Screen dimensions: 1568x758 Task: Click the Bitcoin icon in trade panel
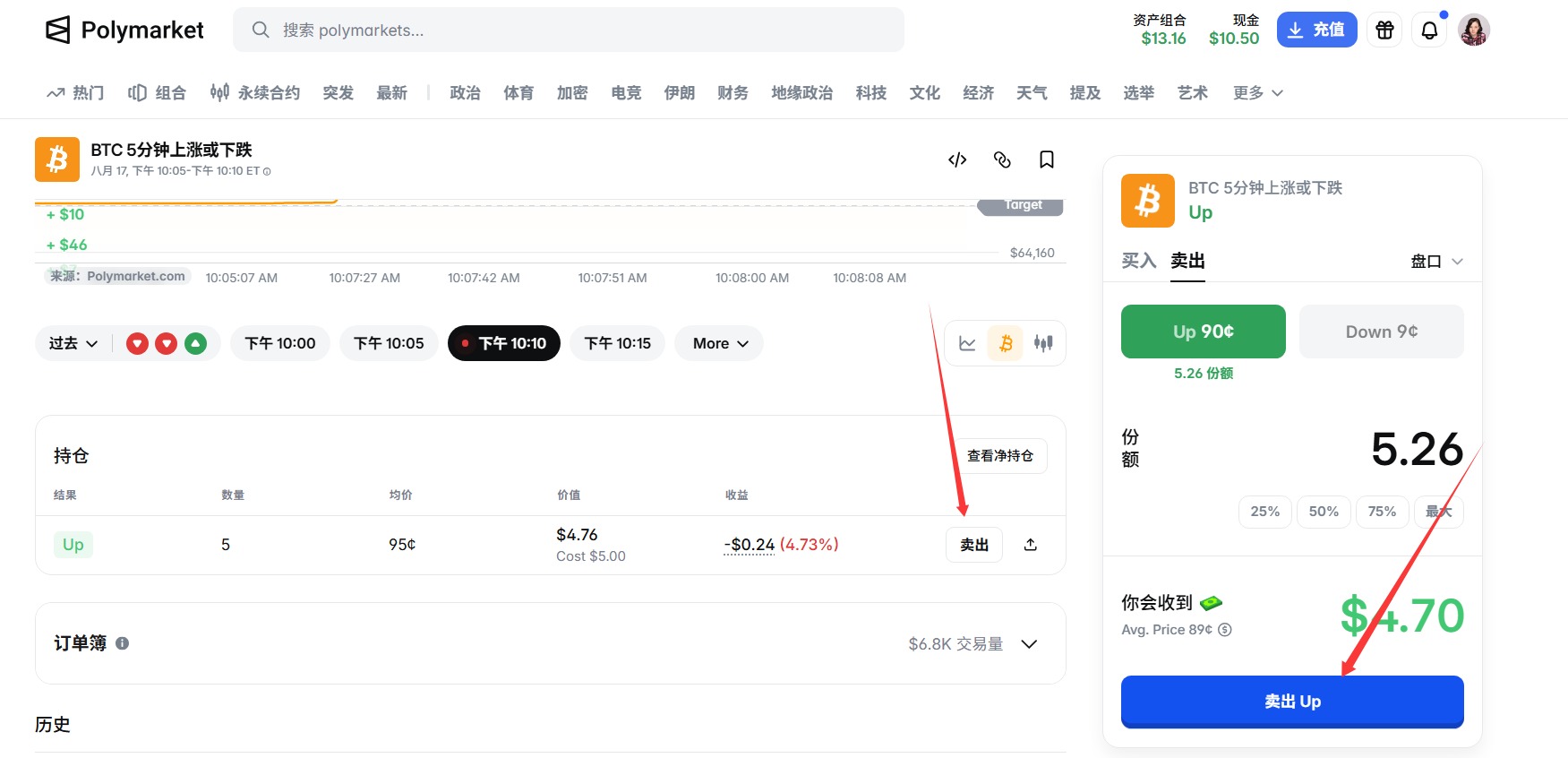coord(1148,201)
